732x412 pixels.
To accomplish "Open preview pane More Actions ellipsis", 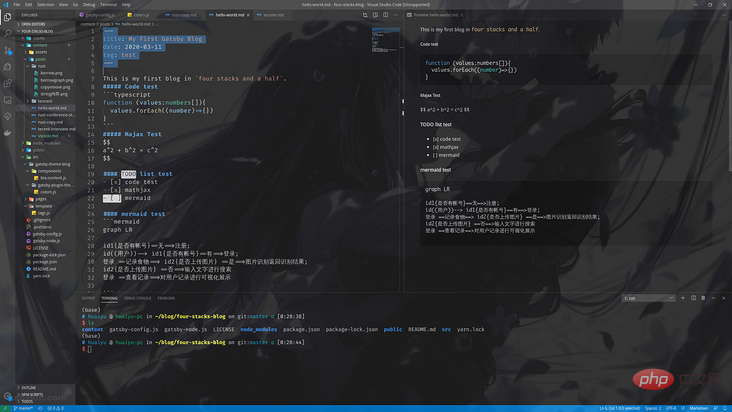I will coord(724,15).
